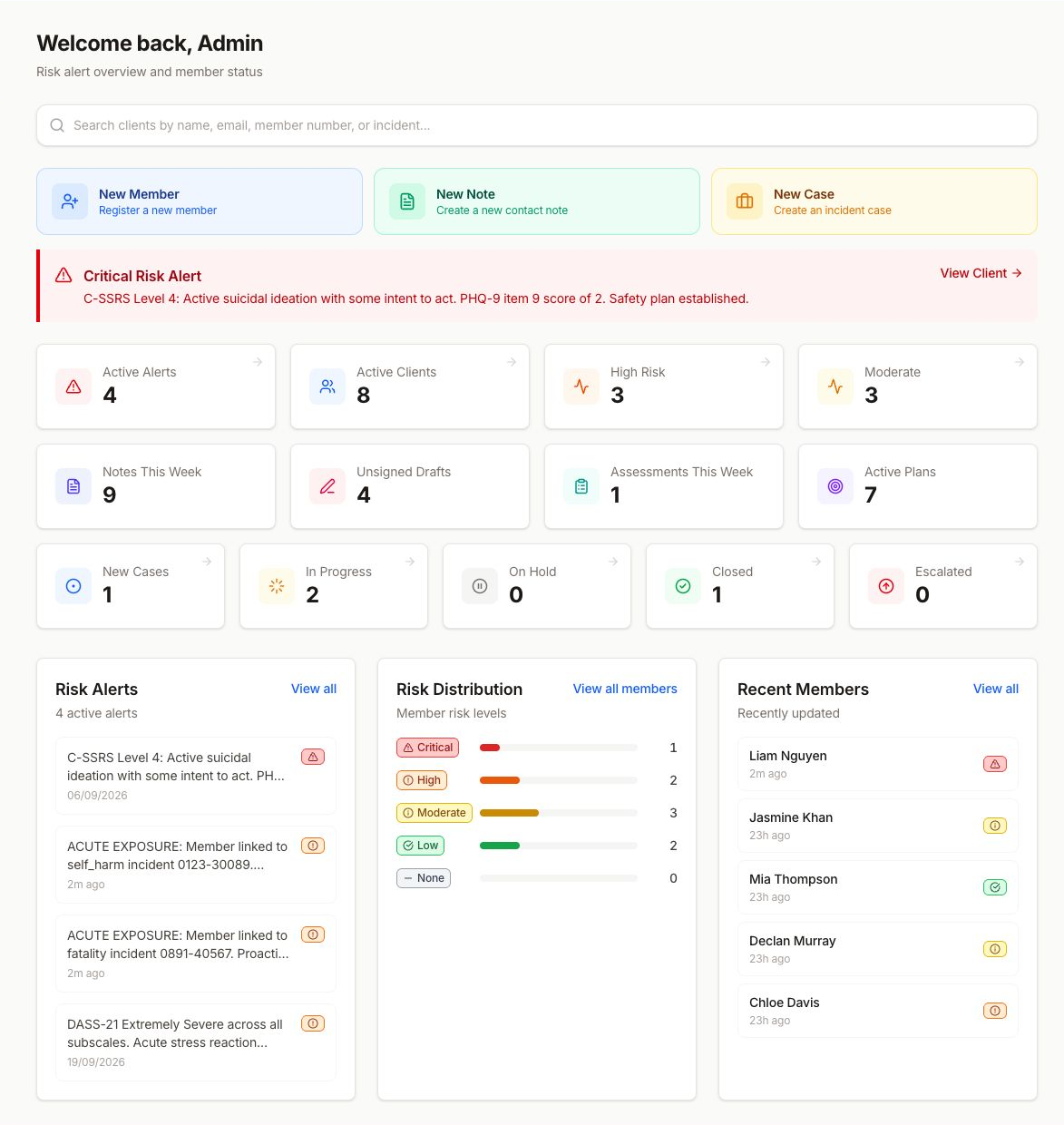Click the Critical red distribution bar
1064x1125 pixels.
pos(490,748)
